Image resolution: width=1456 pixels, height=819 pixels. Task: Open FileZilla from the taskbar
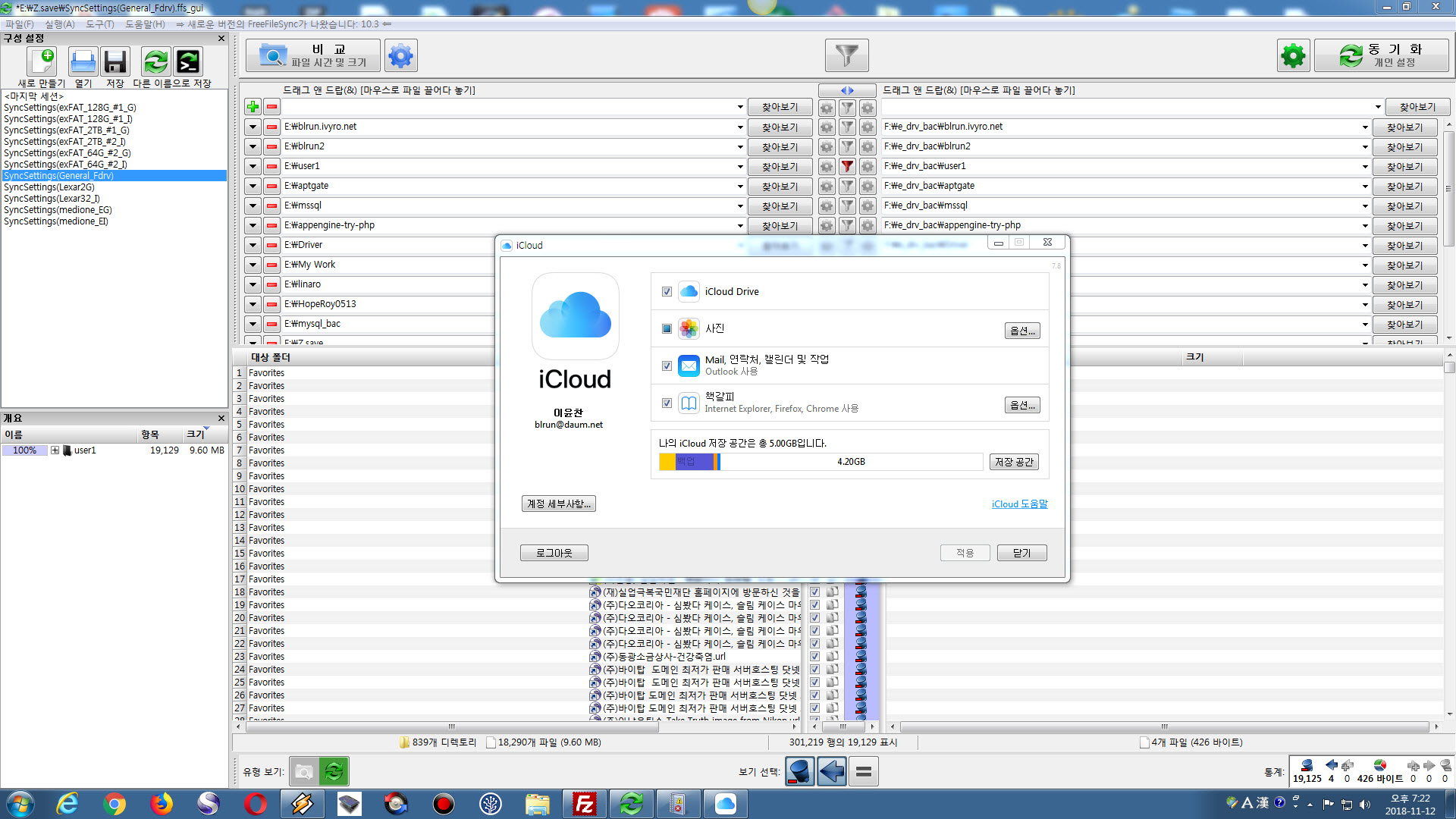click(x=585, y=804)
